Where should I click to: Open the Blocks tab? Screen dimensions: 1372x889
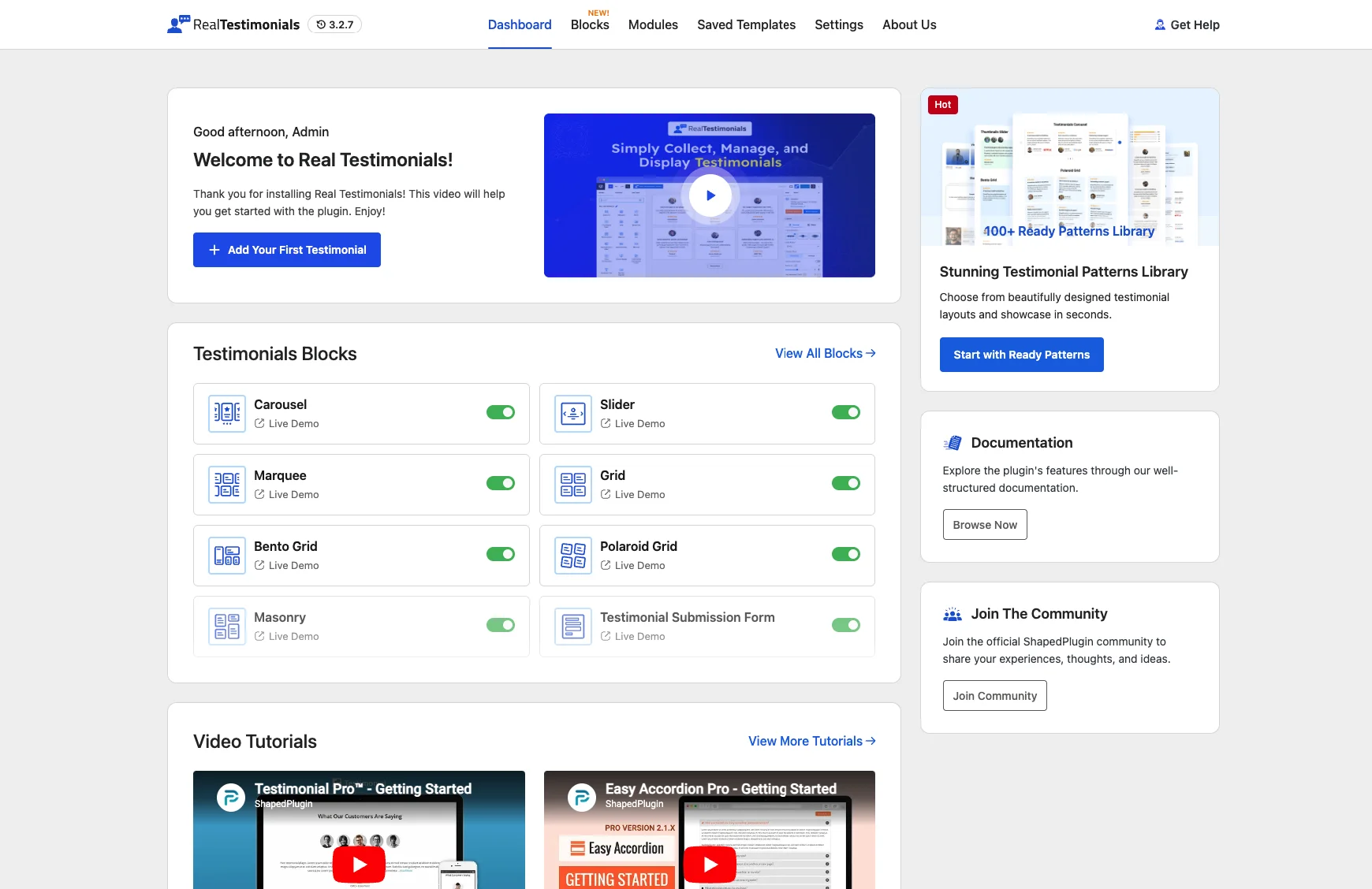pos(590,24)
